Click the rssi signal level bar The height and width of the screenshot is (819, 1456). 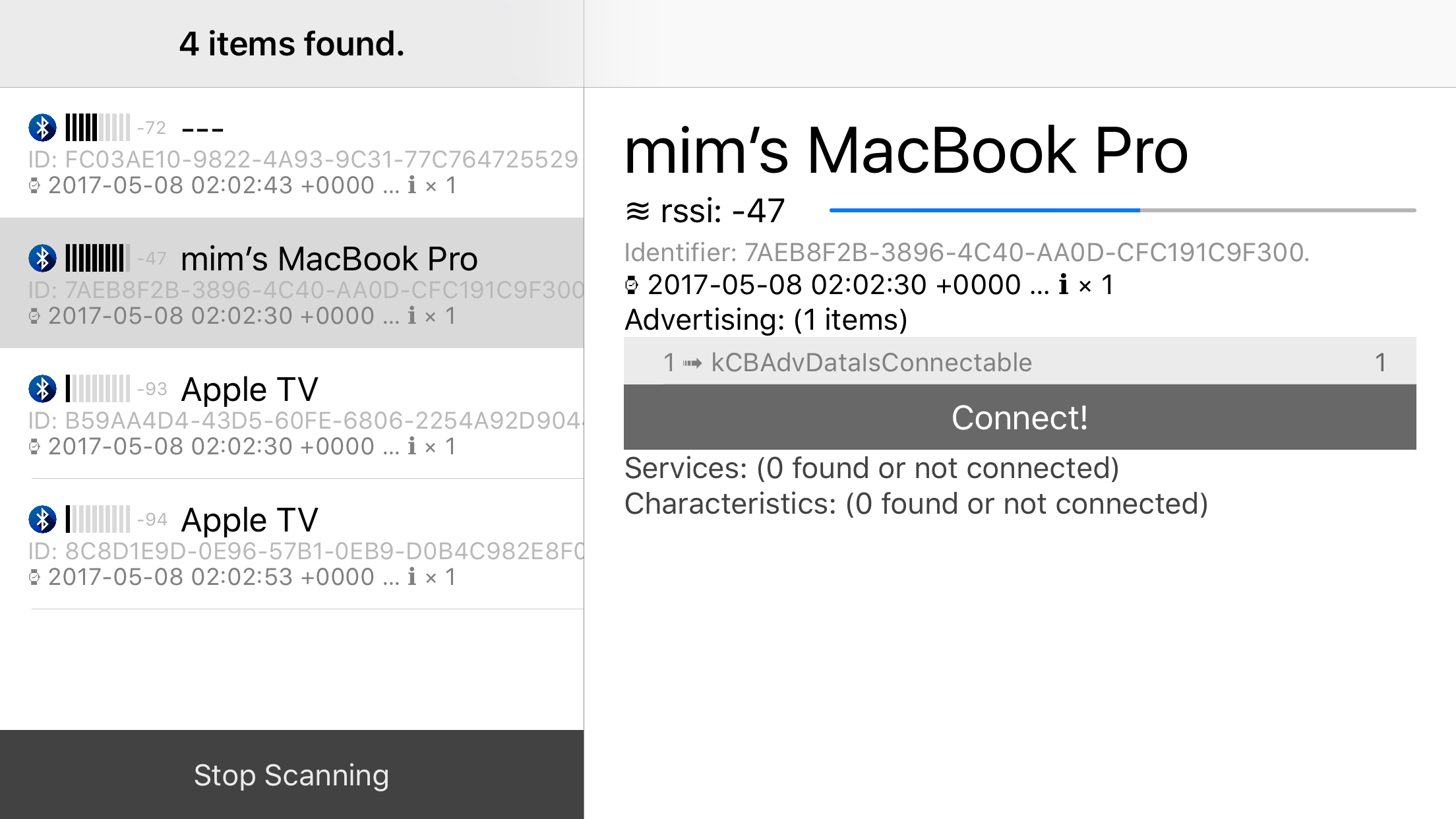tap(1122, 210)
